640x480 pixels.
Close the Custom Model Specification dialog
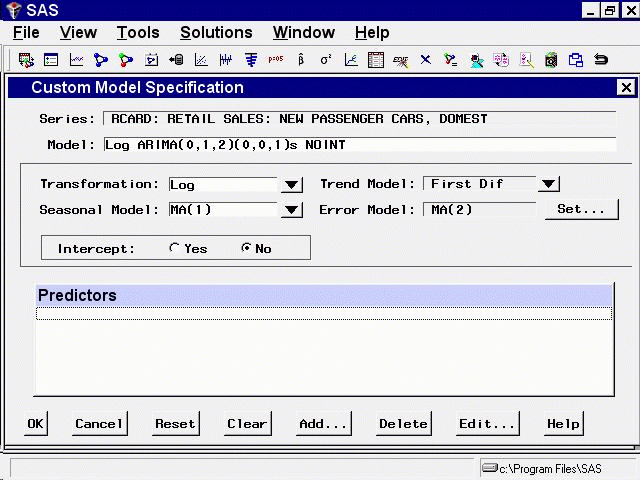pyautogui.click(x=626, y=87)
